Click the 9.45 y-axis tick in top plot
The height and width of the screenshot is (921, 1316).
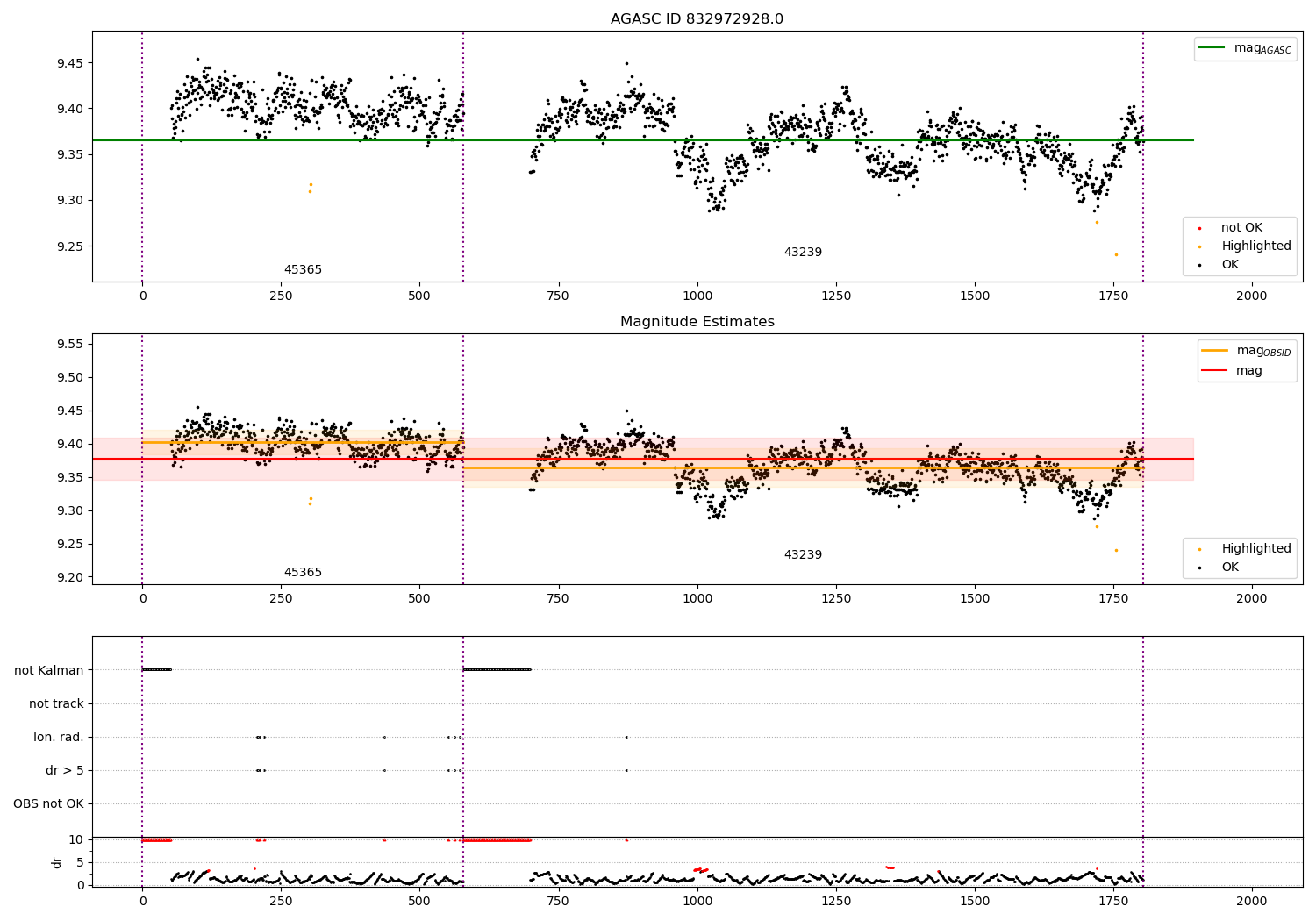pyautogui.click(x=70, y=63)
